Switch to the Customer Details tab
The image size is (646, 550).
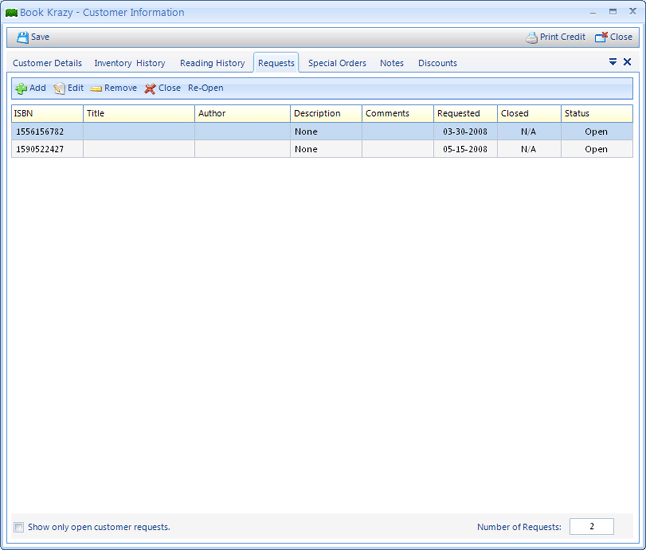(47, 63)
